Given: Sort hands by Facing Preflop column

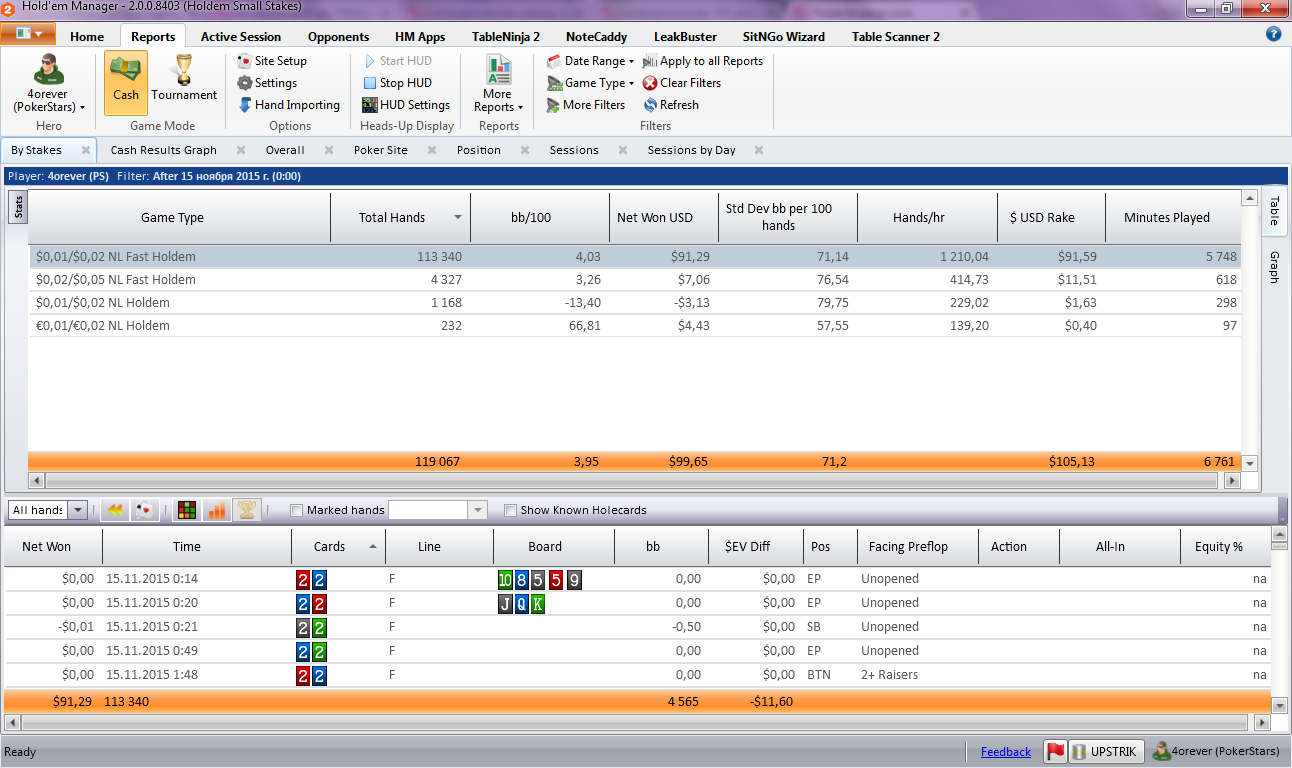Looking at the screenshot, I should (x=918, y=547).
